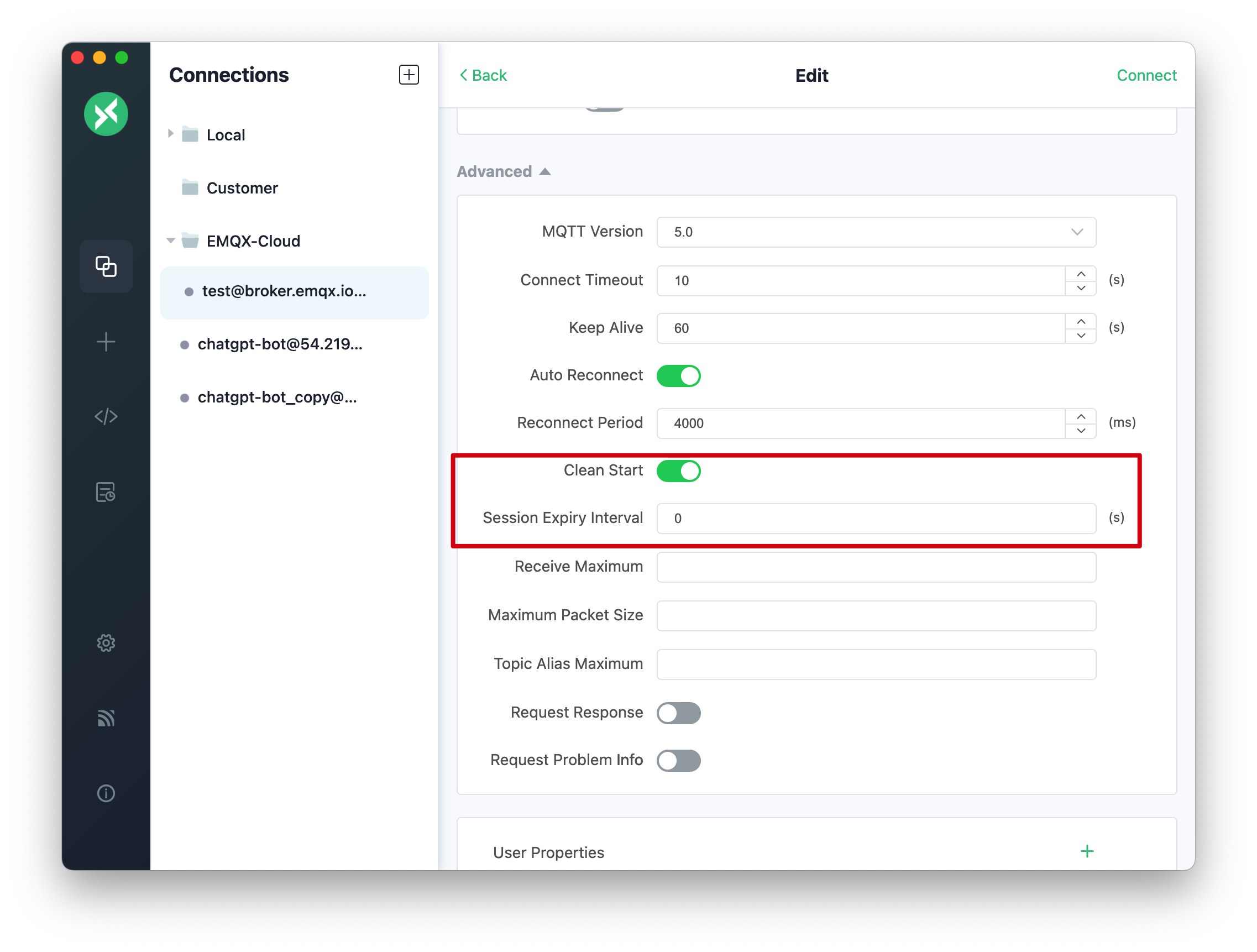The image size is (1257, 952).
Task: Open the Settings gear icon
Action: click(x=106, y=643)
